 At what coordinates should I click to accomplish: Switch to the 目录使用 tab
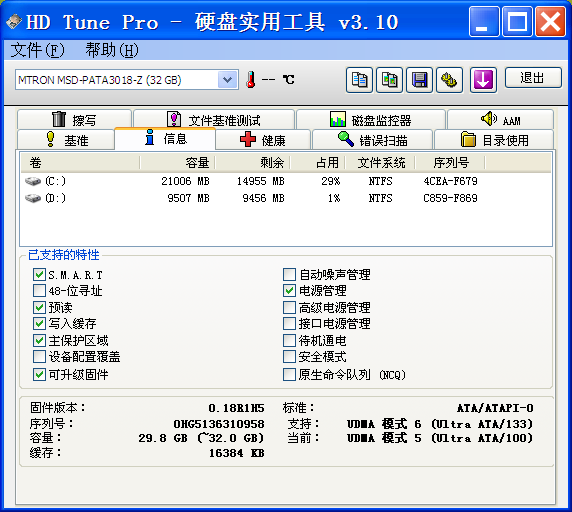[494, 140]
